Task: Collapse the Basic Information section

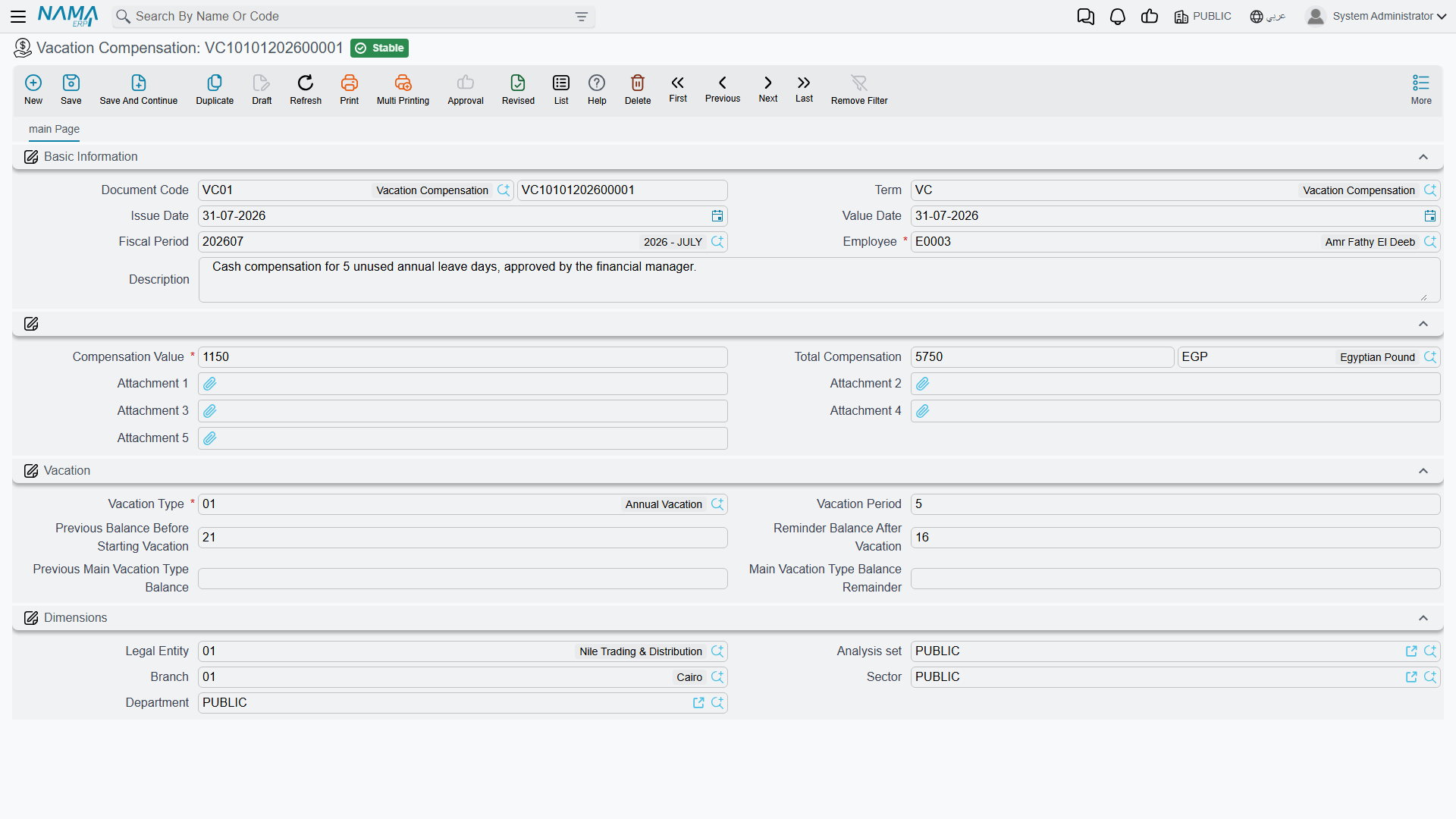Action: coord(1423,157)
